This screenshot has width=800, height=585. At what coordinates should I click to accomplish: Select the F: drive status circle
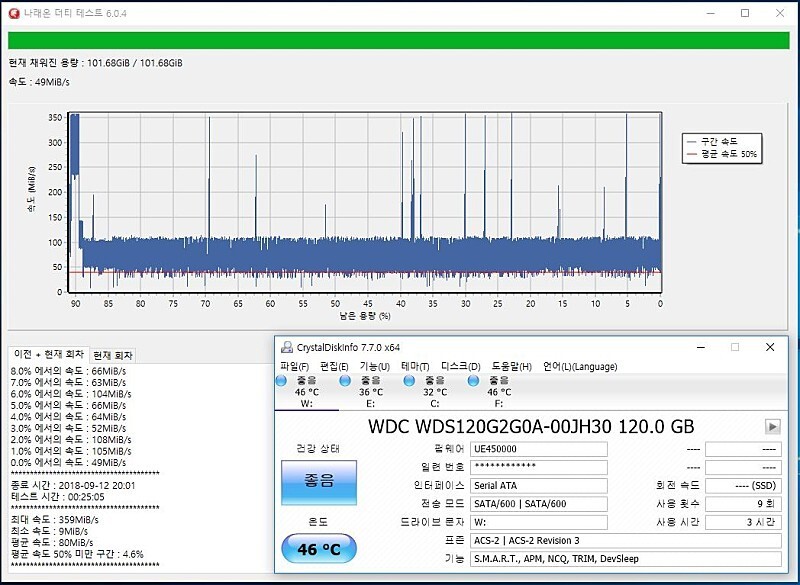coord(473,380)
